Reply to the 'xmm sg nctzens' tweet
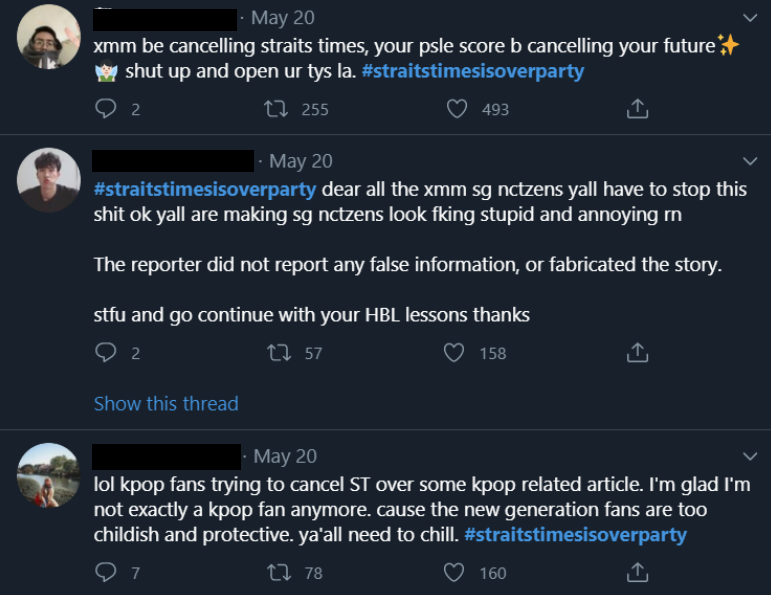 pyautogui.click(x=106, y=353)
